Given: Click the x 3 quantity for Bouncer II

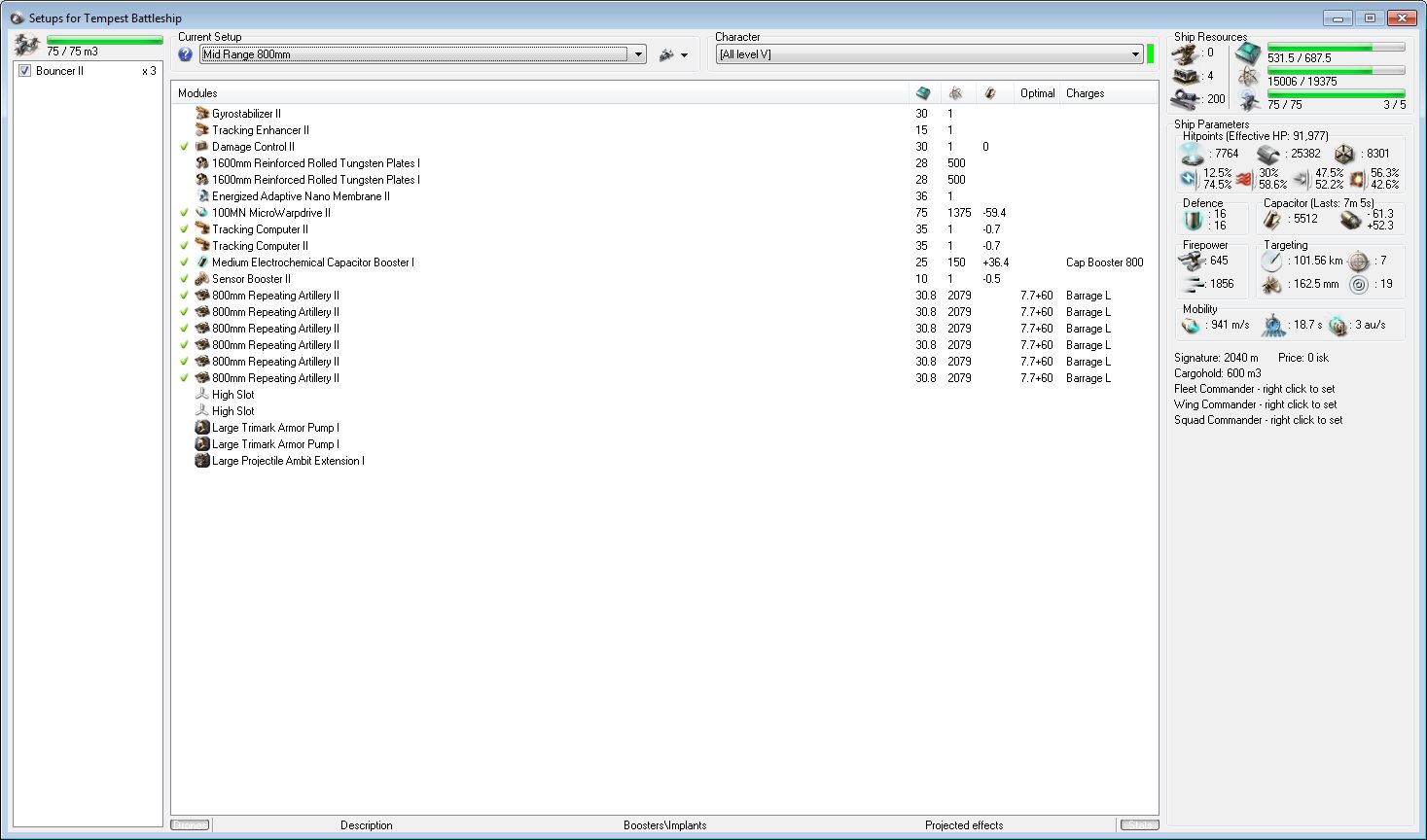Looking at the screenshot, I should coord(149,71).
